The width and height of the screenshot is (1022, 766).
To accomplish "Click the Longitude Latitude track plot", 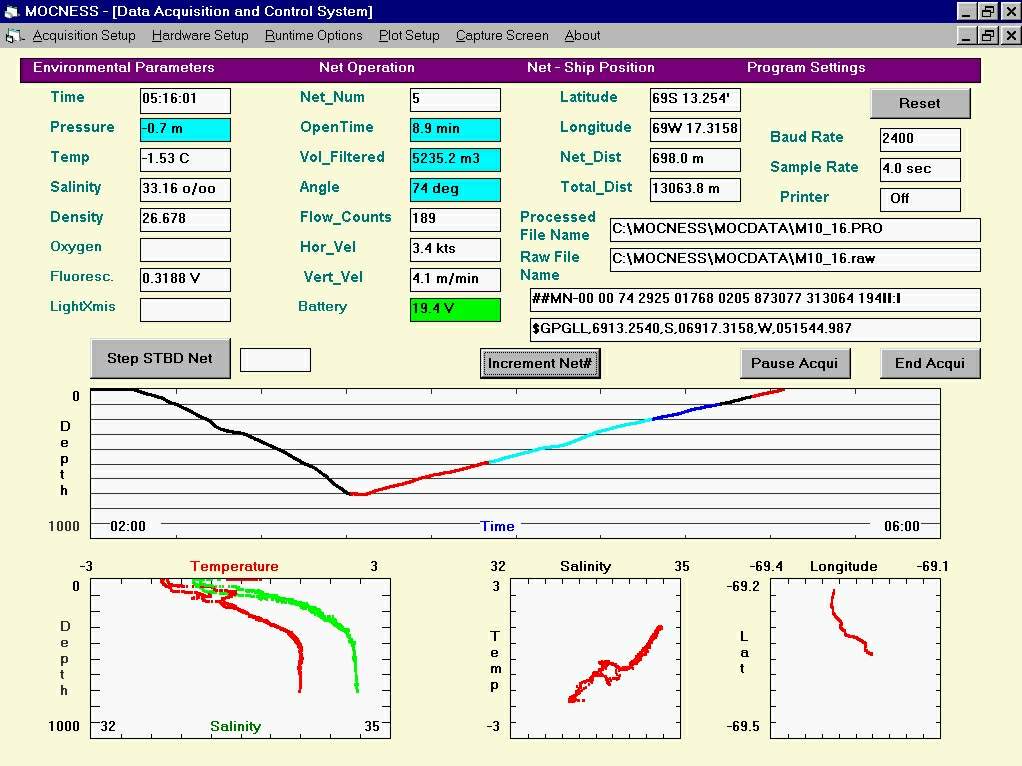I will 855,658.
